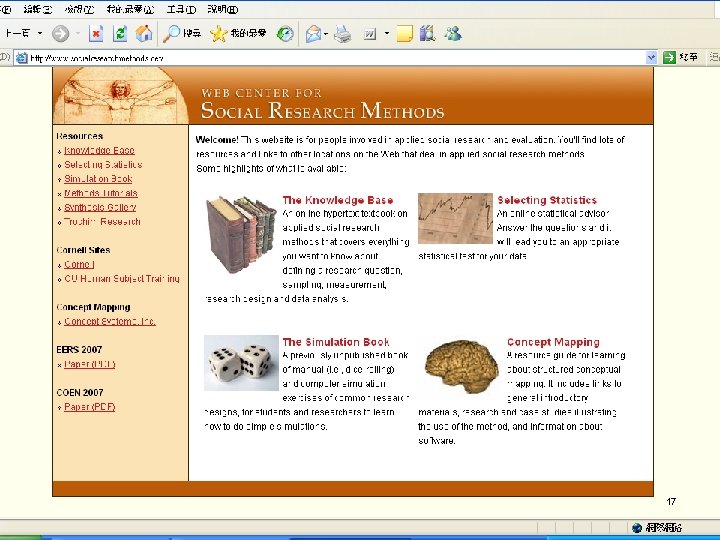Open the Help menu

click(x=223, y=9)
